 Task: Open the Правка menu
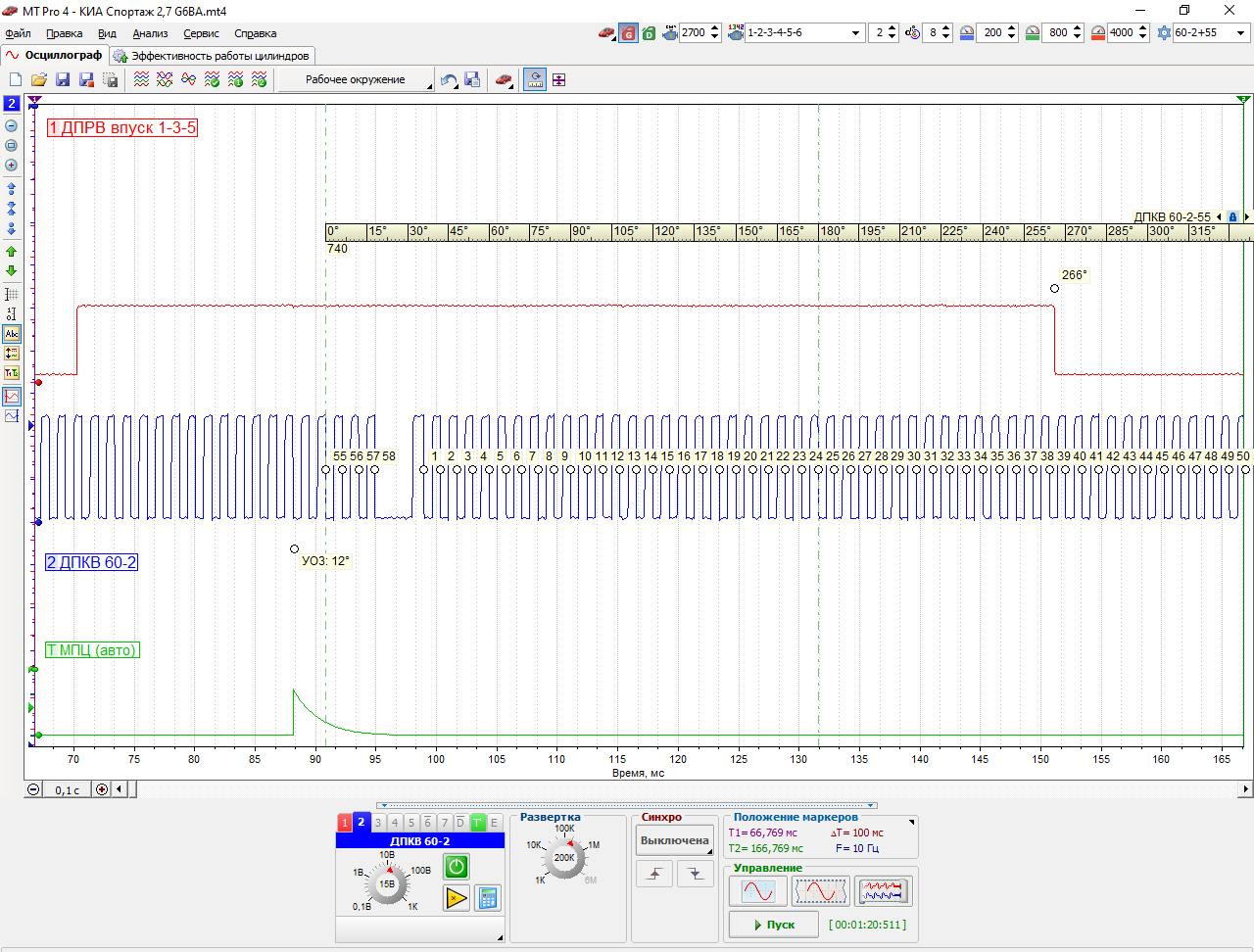64,33
